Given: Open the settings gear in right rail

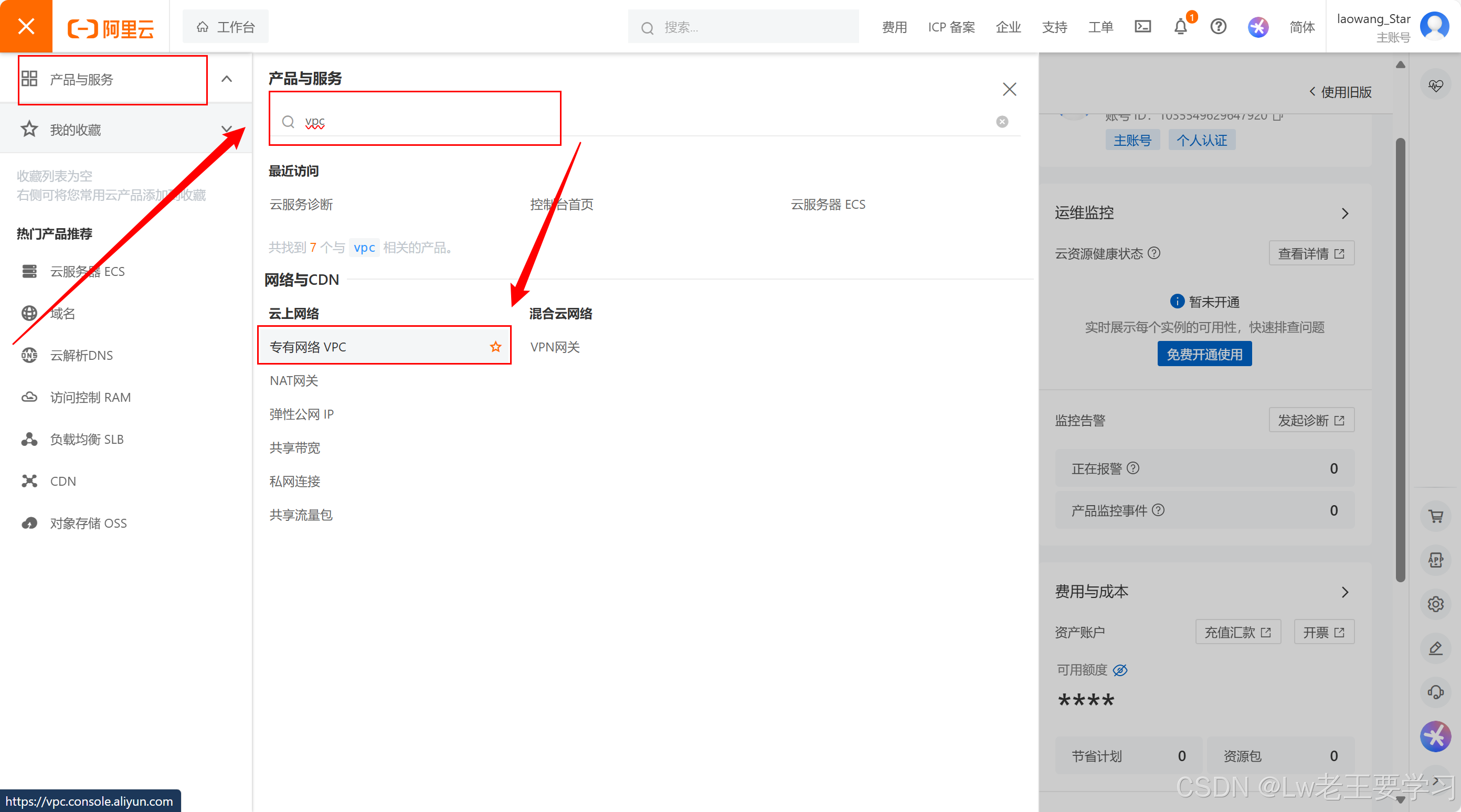Looking at the screenshot, I should point(1435,604).
